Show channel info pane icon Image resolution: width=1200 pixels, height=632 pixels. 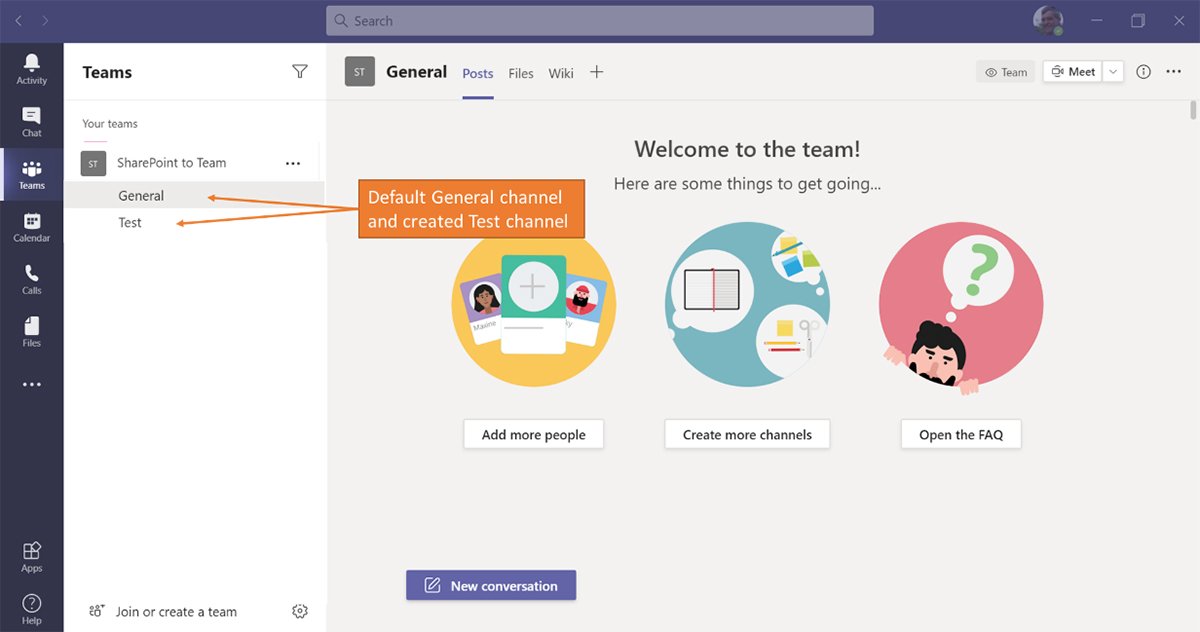[1144, 72]
